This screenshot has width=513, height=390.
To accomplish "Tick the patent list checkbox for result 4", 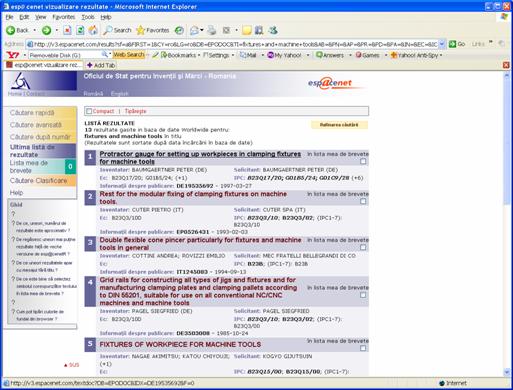I will [363, 295].
